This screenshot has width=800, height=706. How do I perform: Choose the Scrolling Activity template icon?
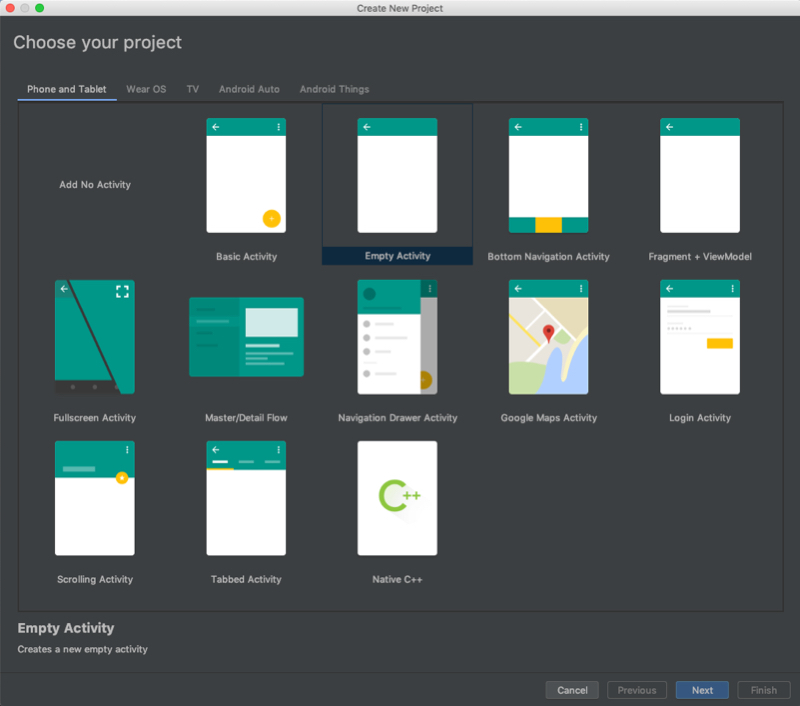pyautogui.click(x=95, y=498)
